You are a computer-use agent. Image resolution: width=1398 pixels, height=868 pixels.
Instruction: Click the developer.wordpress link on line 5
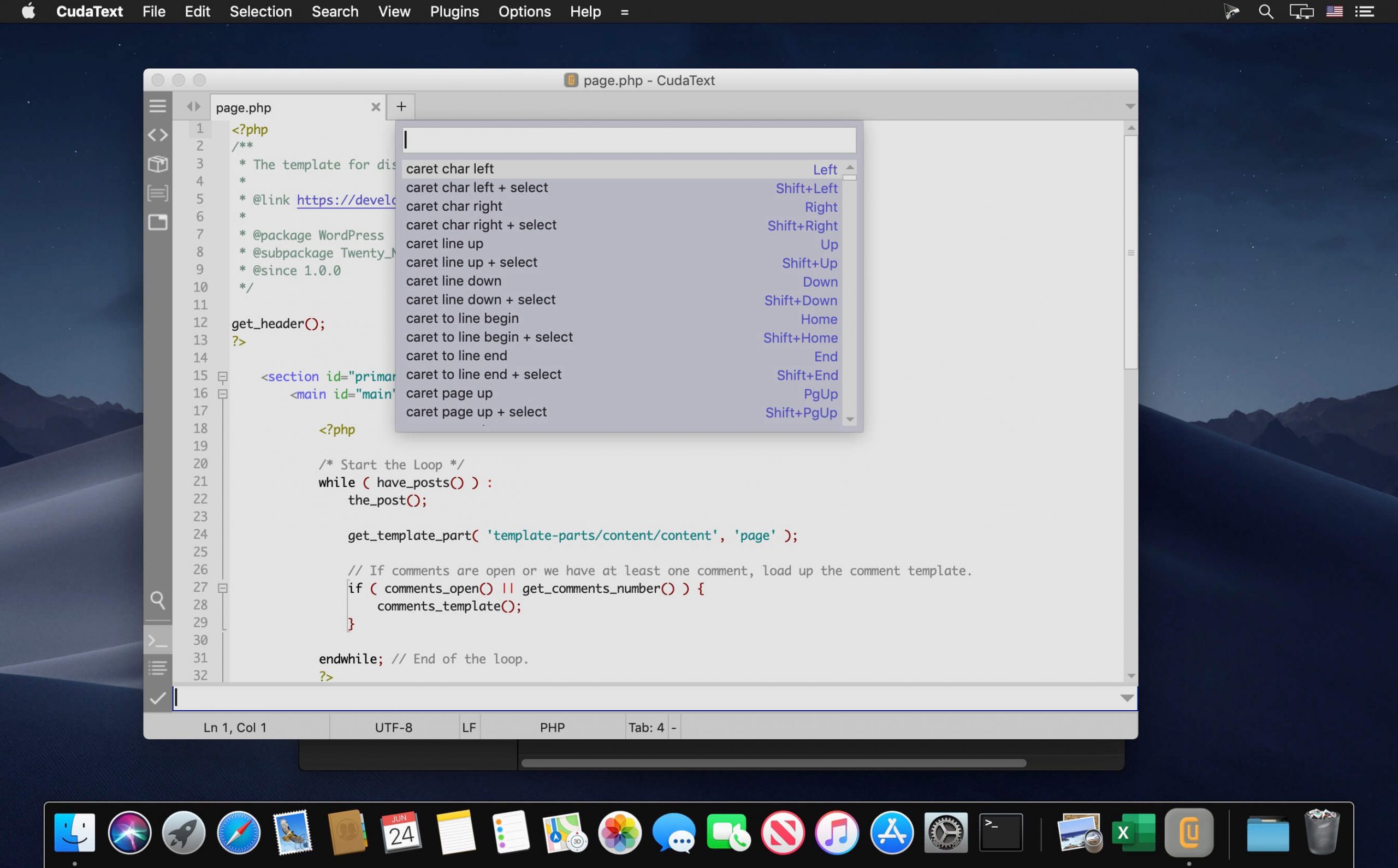(345, 200)
